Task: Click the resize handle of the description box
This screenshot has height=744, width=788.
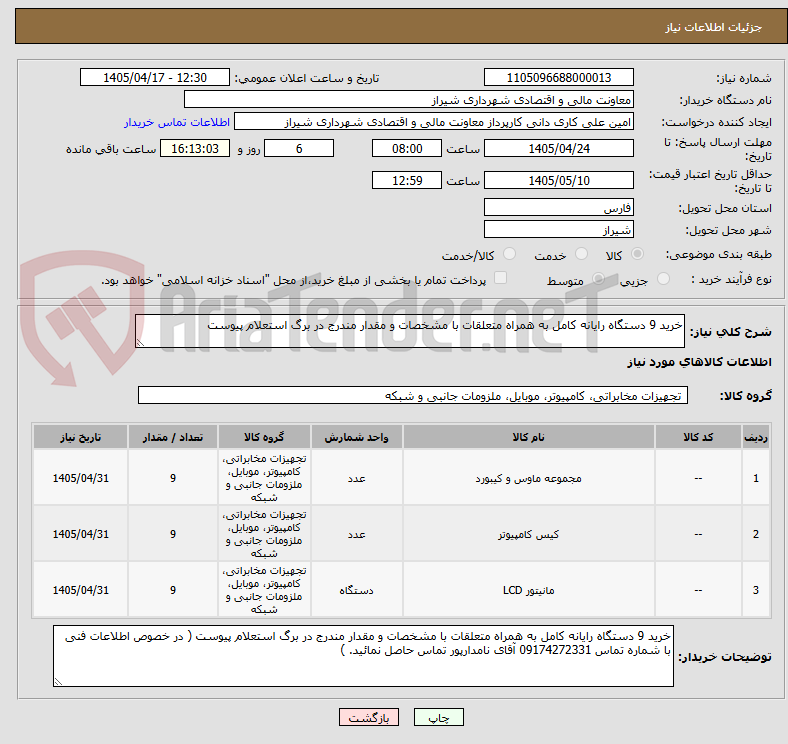Action: point(140,343)
